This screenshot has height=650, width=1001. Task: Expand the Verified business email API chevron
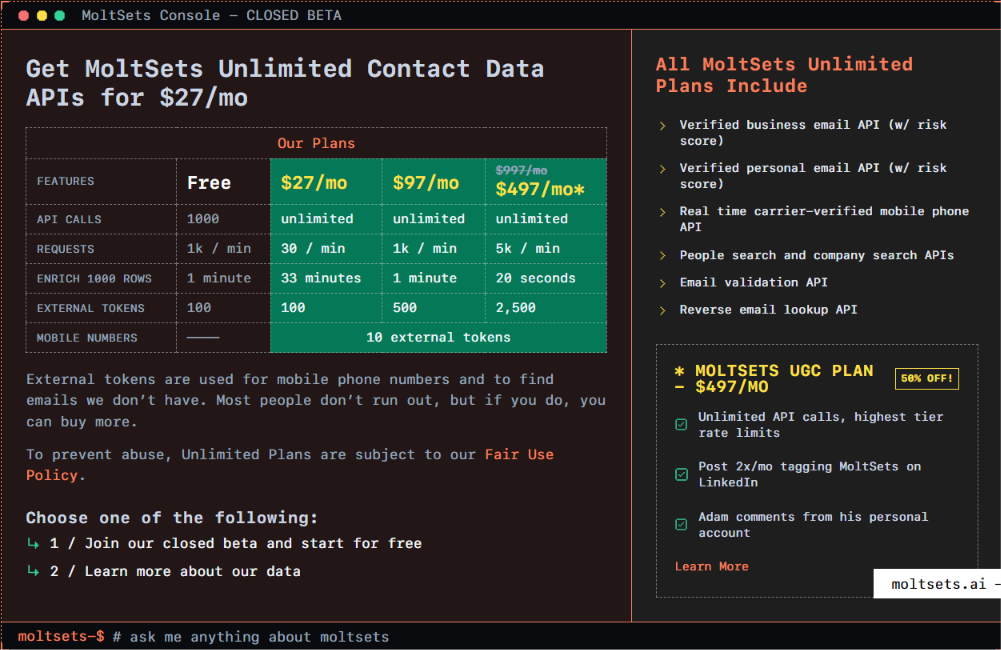(663, 126)
